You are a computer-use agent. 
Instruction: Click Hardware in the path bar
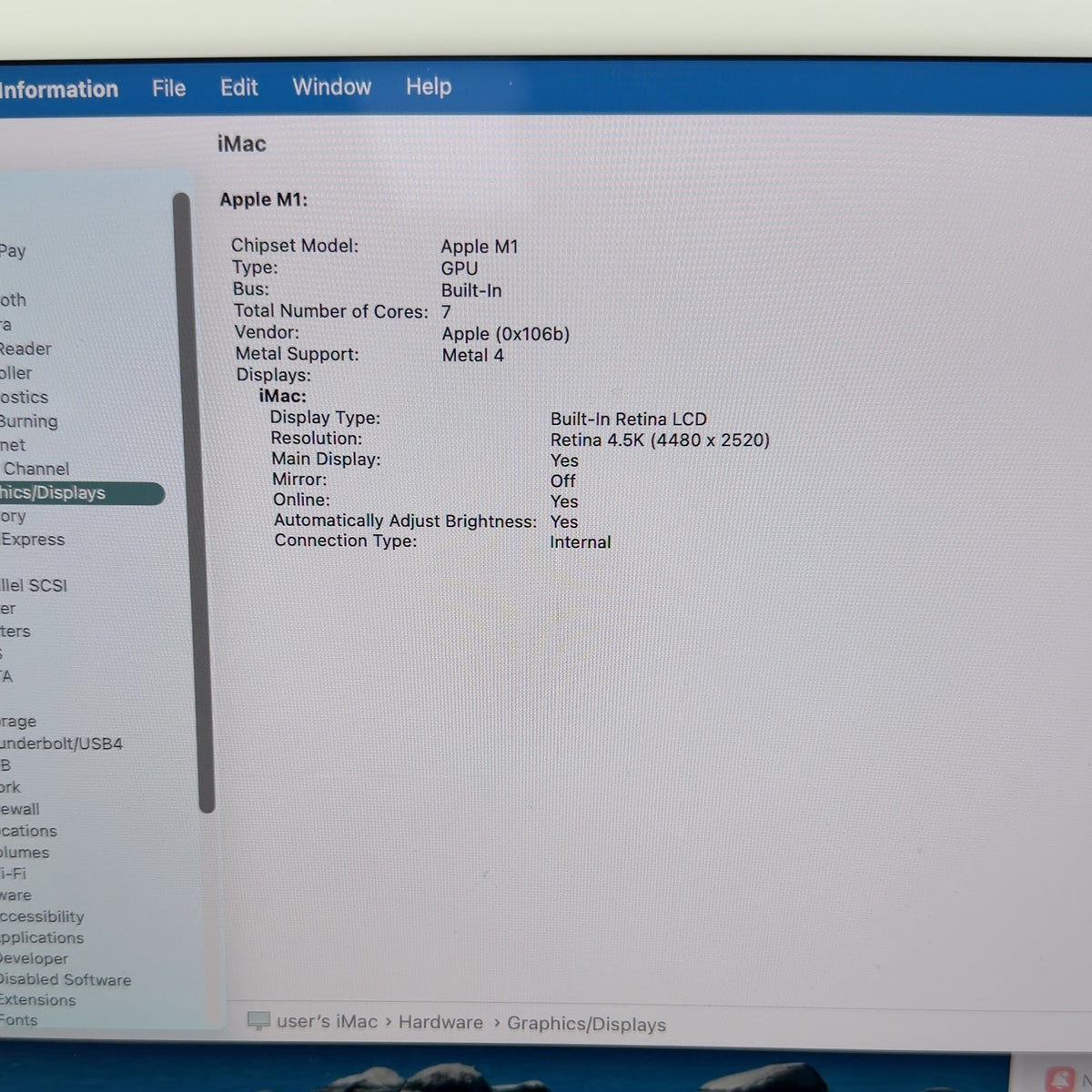pyautogui.click(x=440, y=1022)
